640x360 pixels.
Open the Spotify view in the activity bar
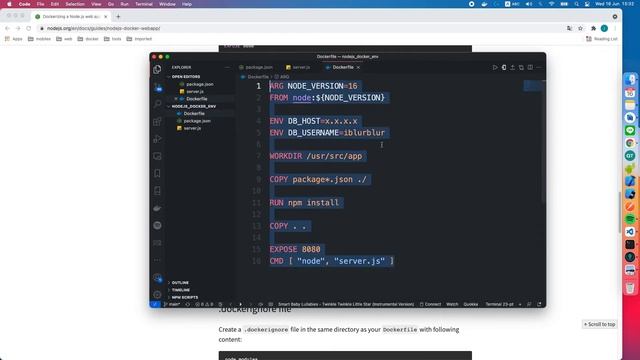(x=157, y=225)
